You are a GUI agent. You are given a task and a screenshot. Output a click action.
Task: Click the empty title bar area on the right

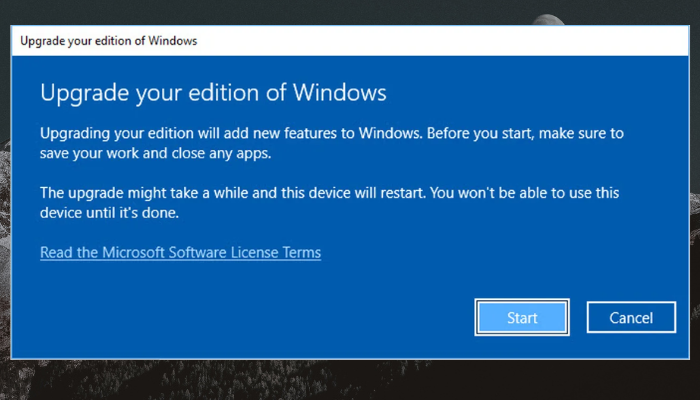pyautogui.click(x=500, y=41)
